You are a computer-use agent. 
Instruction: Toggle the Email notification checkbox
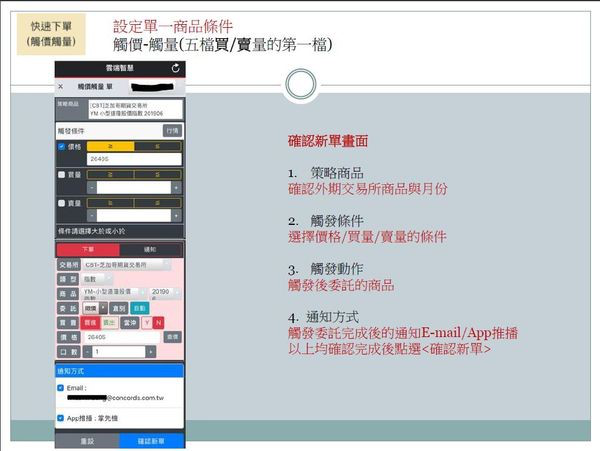tap(60, 388)
